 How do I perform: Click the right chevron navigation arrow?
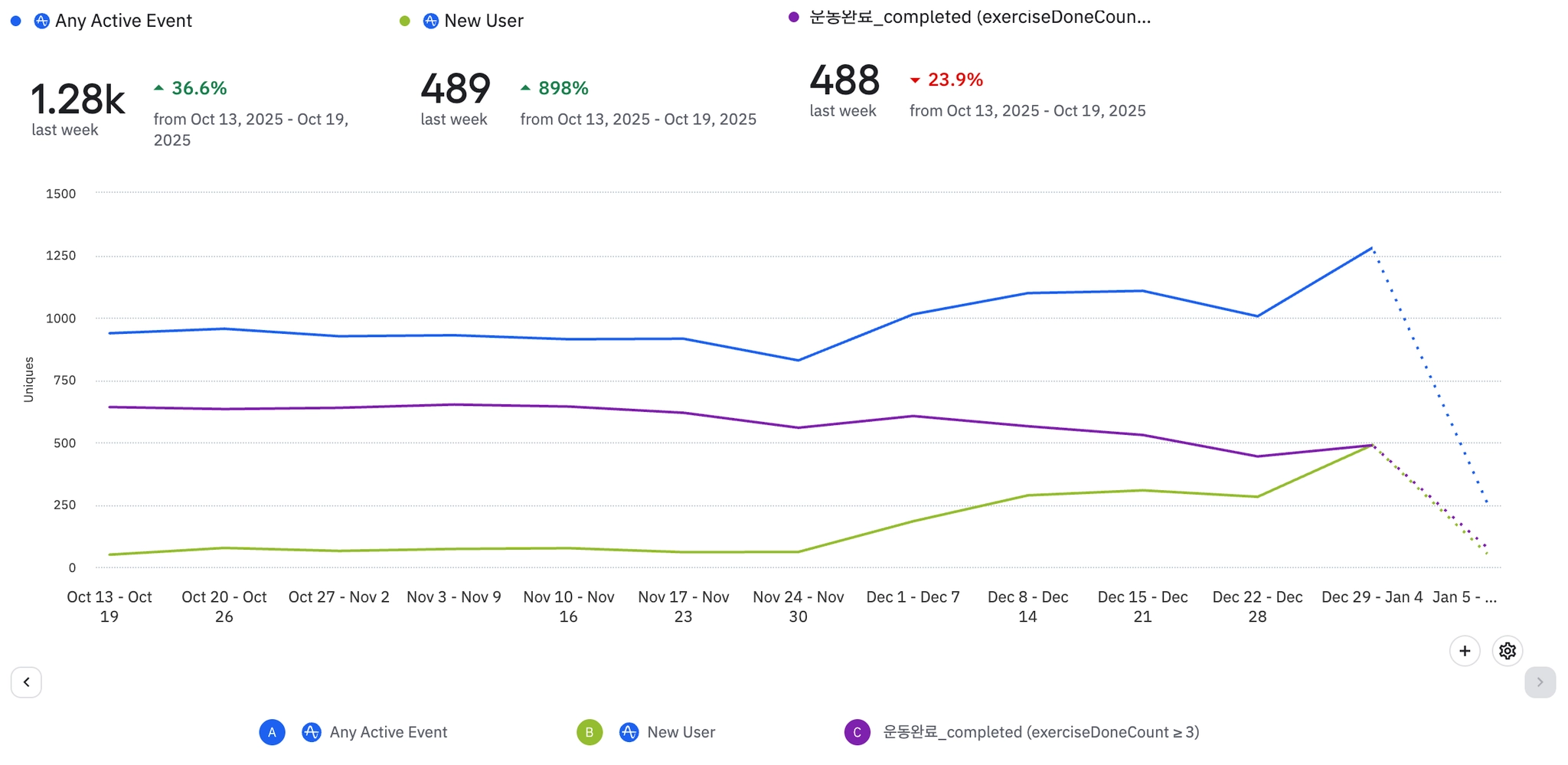(1539, 682)
